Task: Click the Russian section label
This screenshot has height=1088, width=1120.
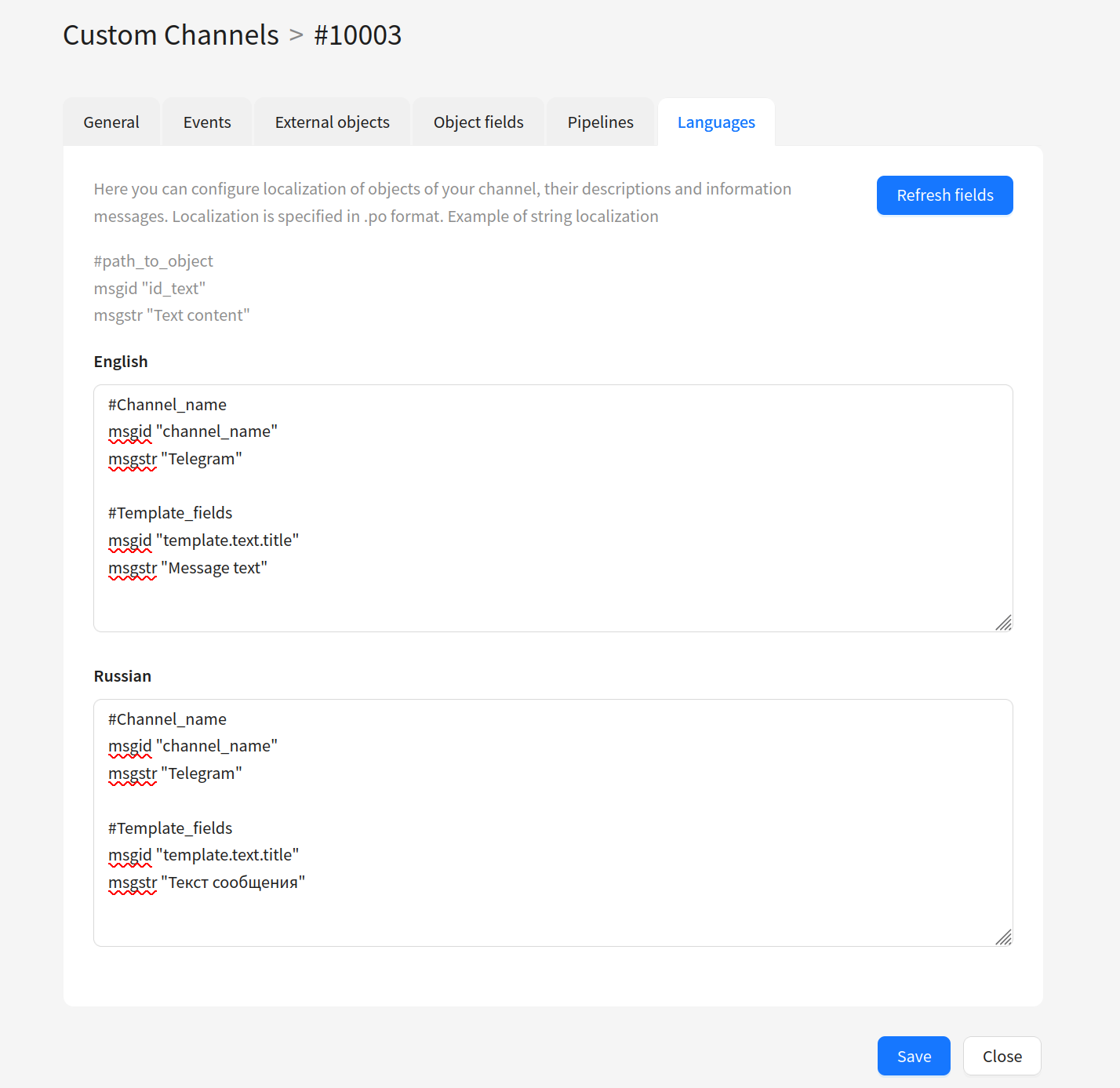Action: (122, 676)
